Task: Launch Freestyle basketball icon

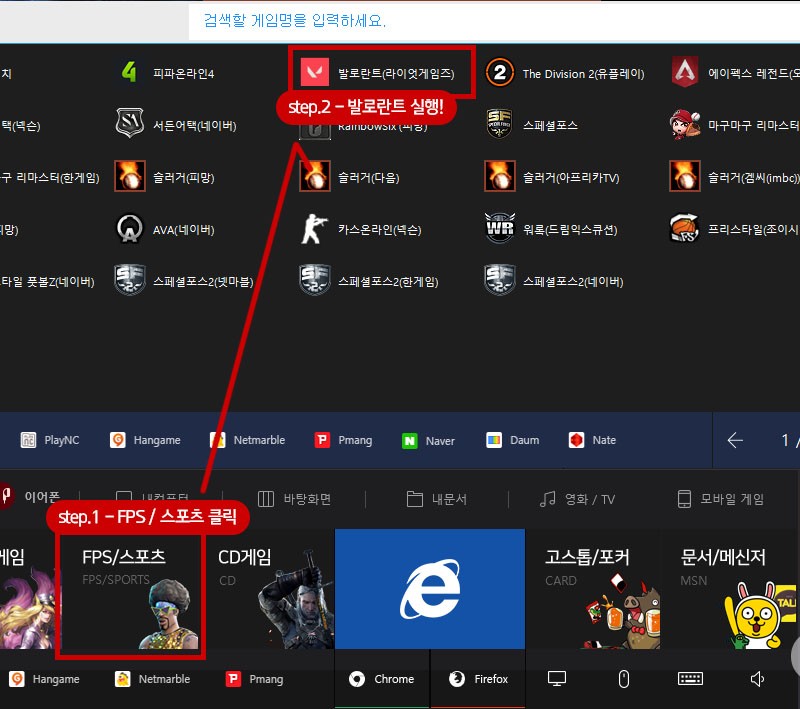Action: pyautogui.click(x=685, y=229)
